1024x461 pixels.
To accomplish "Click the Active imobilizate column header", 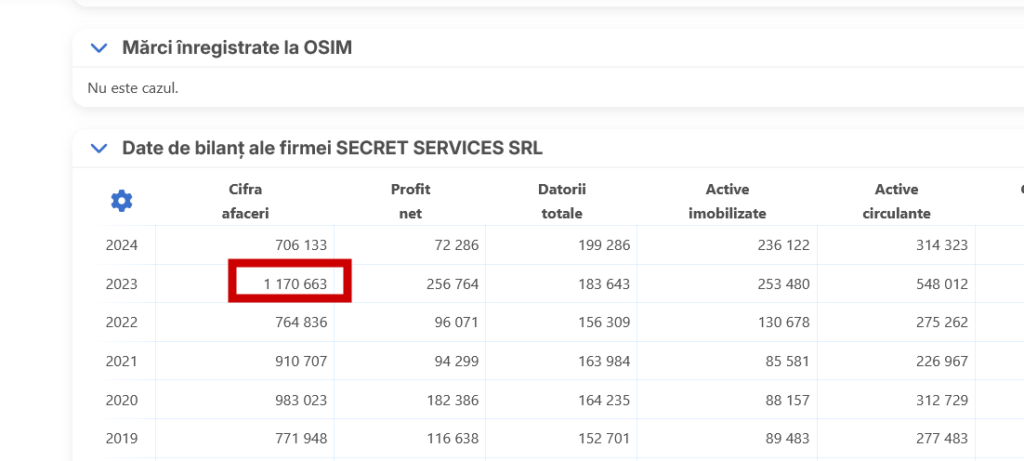I will pos(727,201).
